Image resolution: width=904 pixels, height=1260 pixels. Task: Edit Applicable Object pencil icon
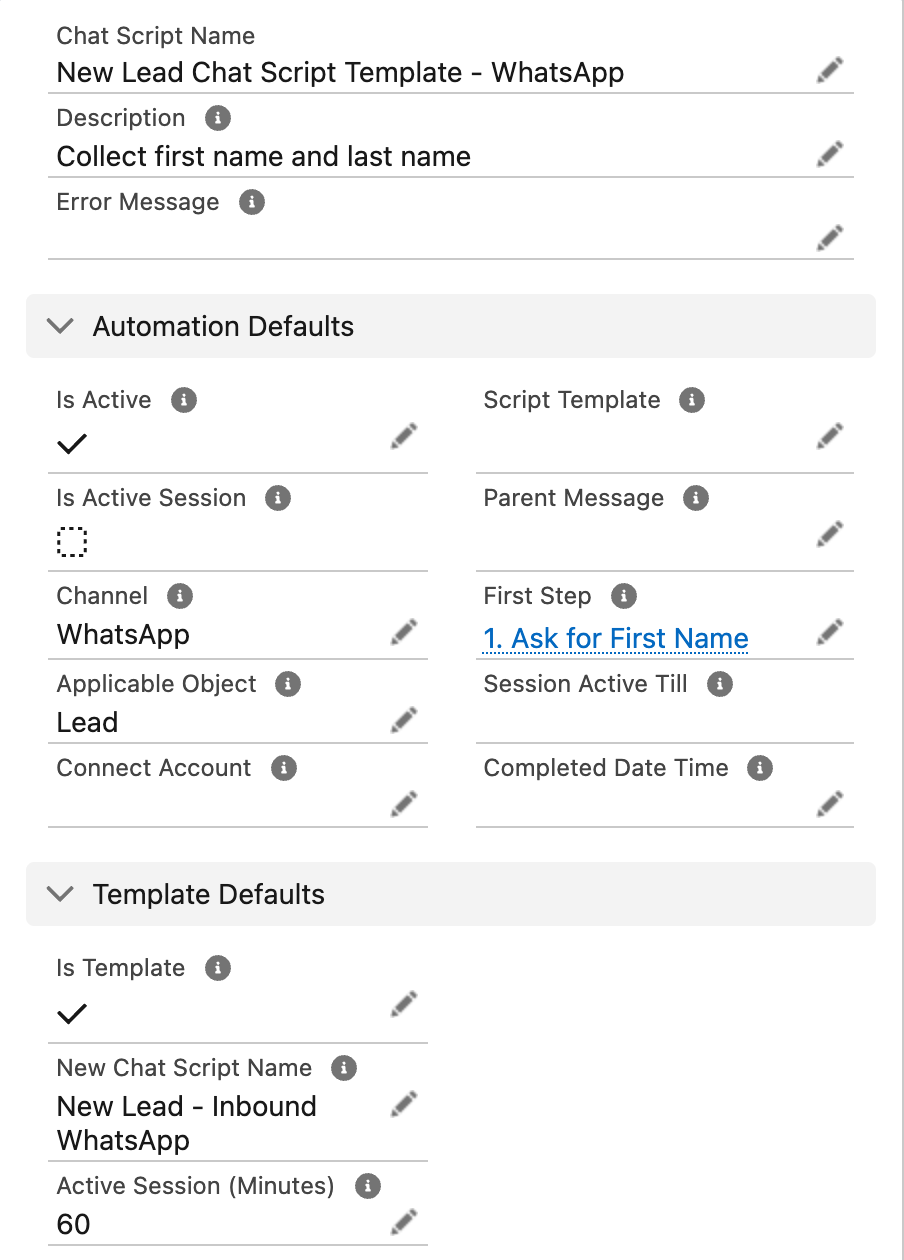point(404,720)
